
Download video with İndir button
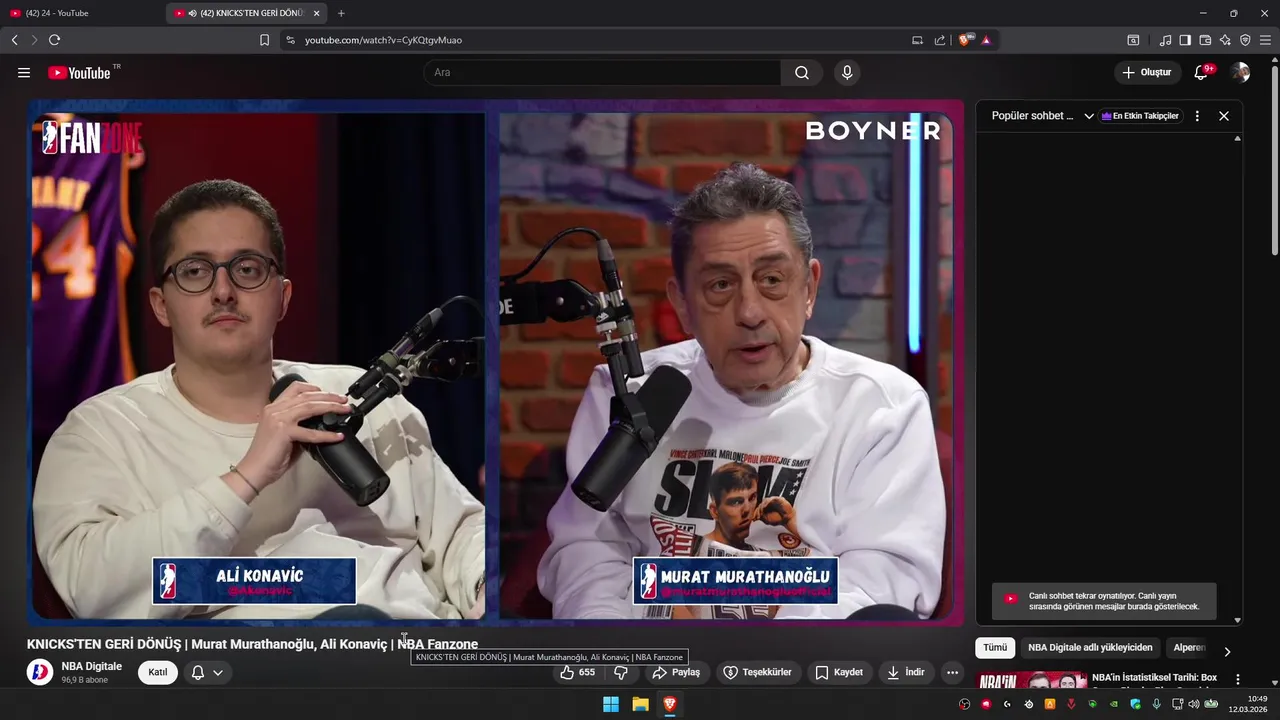(905, 672)
